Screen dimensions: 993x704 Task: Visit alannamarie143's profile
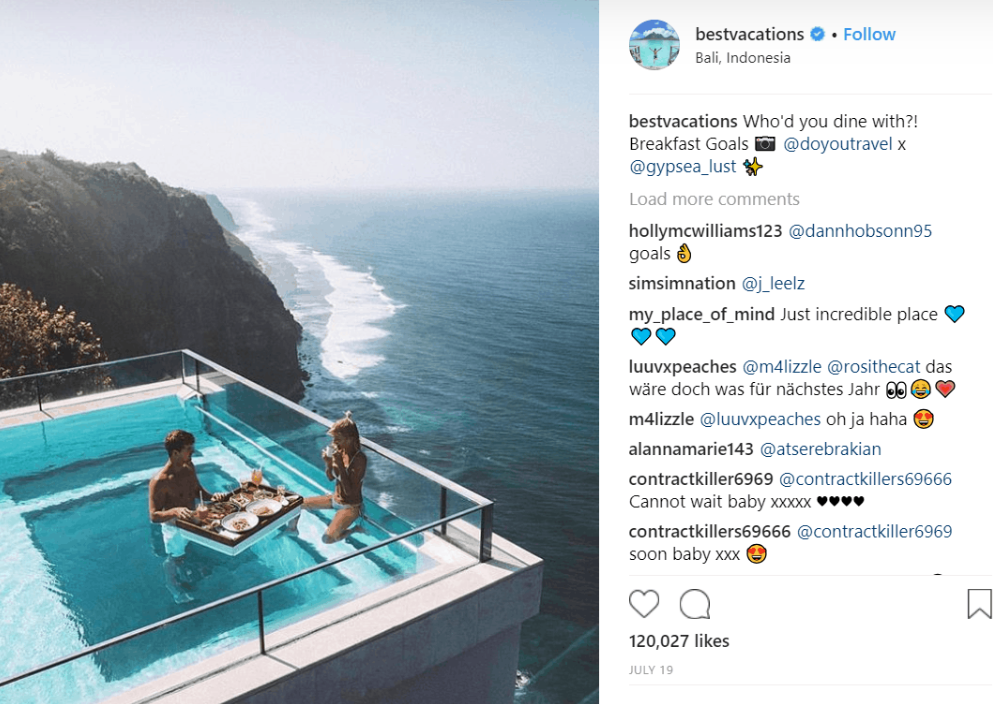click(x=691, y=449)
